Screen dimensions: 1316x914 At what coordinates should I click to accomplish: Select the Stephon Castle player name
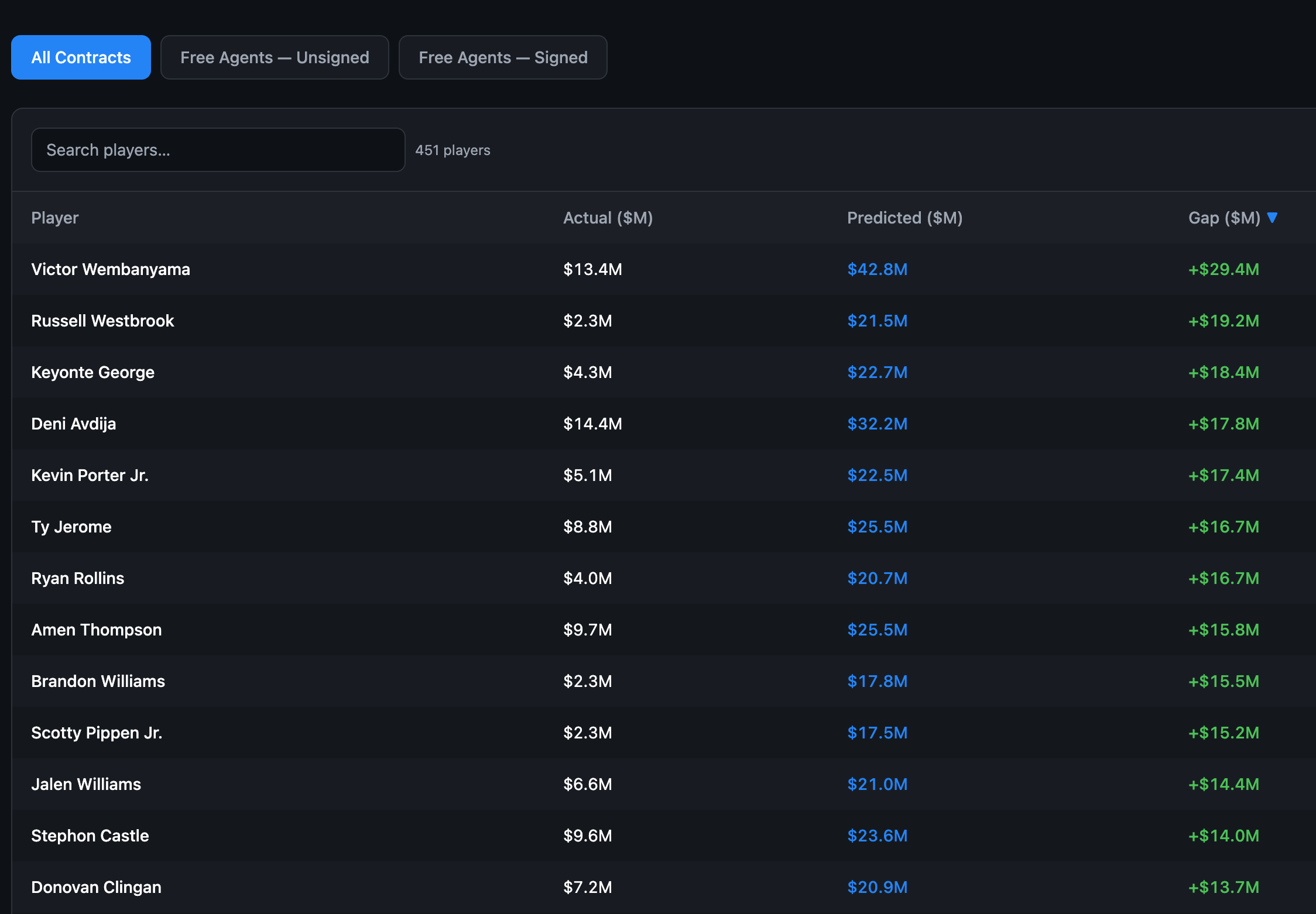[90, 836]
